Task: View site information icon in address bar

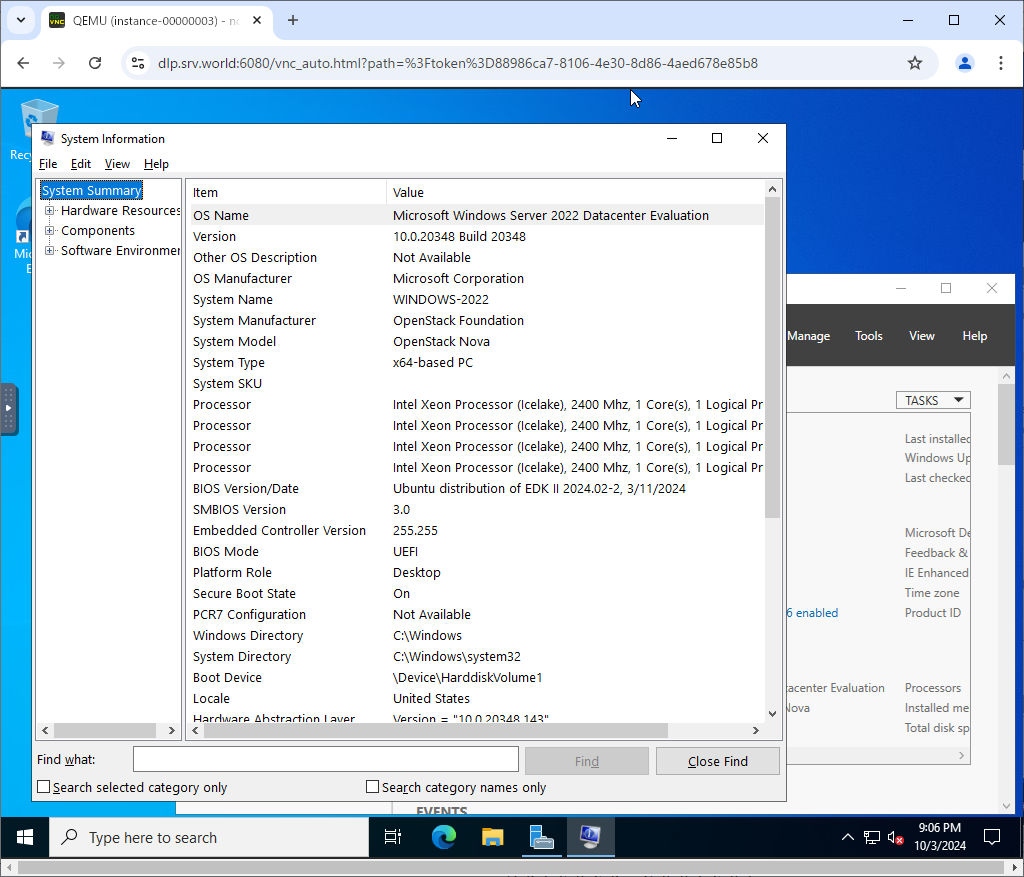Action: [x=138, y=63]
